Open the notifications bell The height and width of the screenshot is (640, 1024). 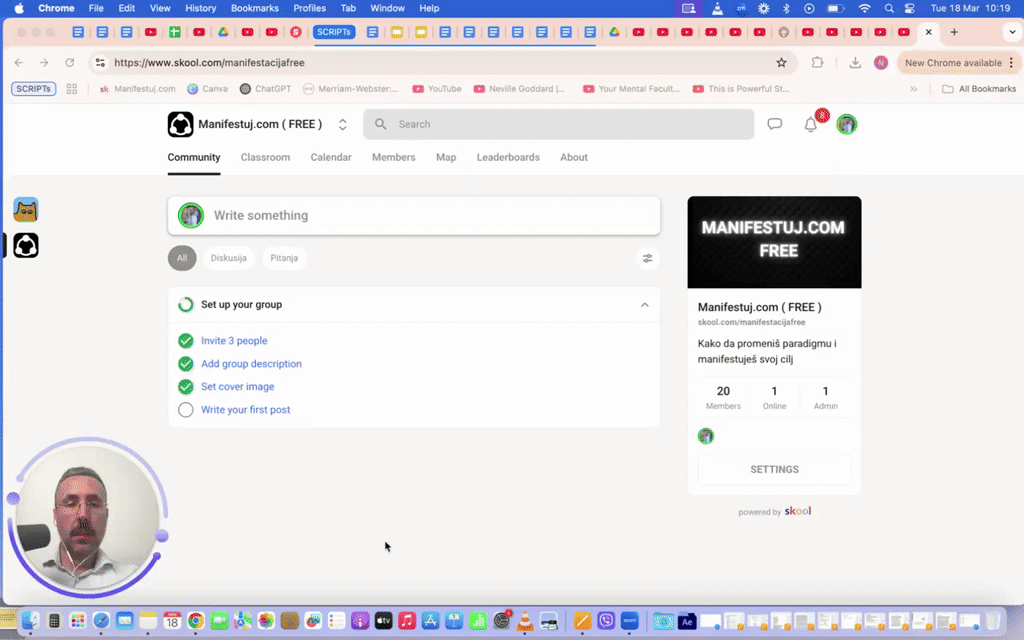tap(810, 125)
